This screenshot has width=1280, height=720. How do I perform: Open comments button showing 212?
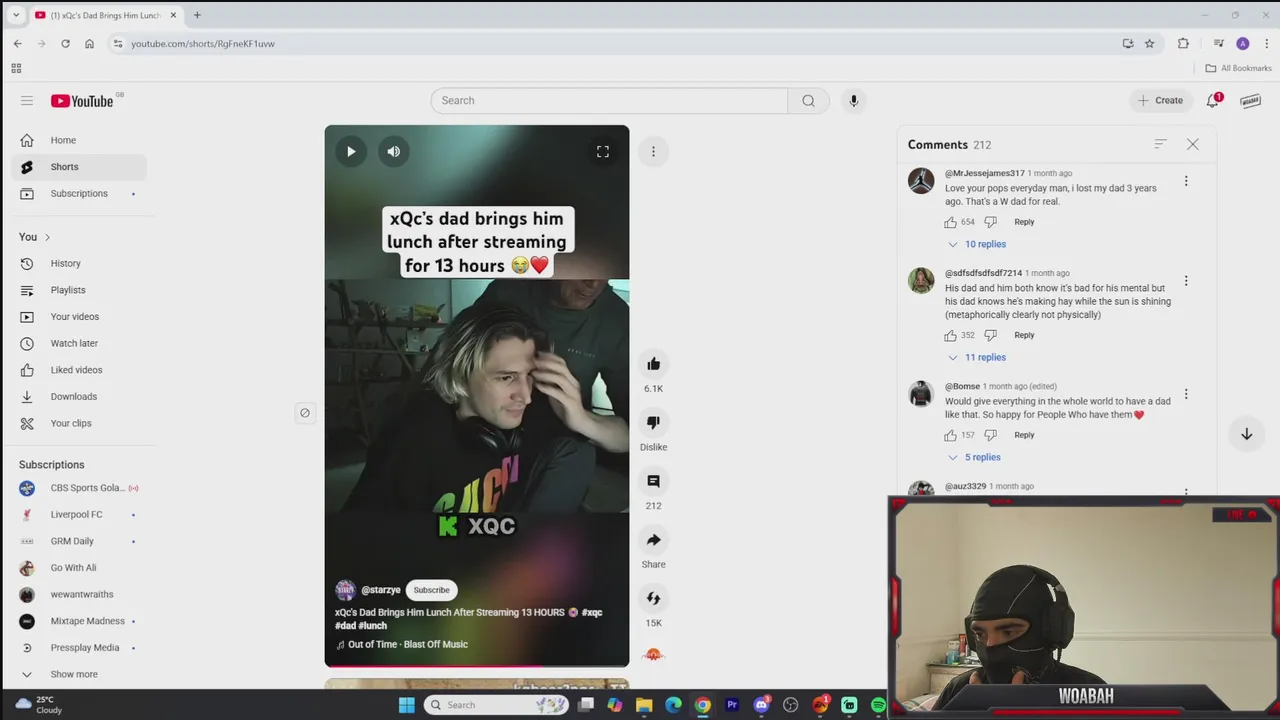coord(653,481)
